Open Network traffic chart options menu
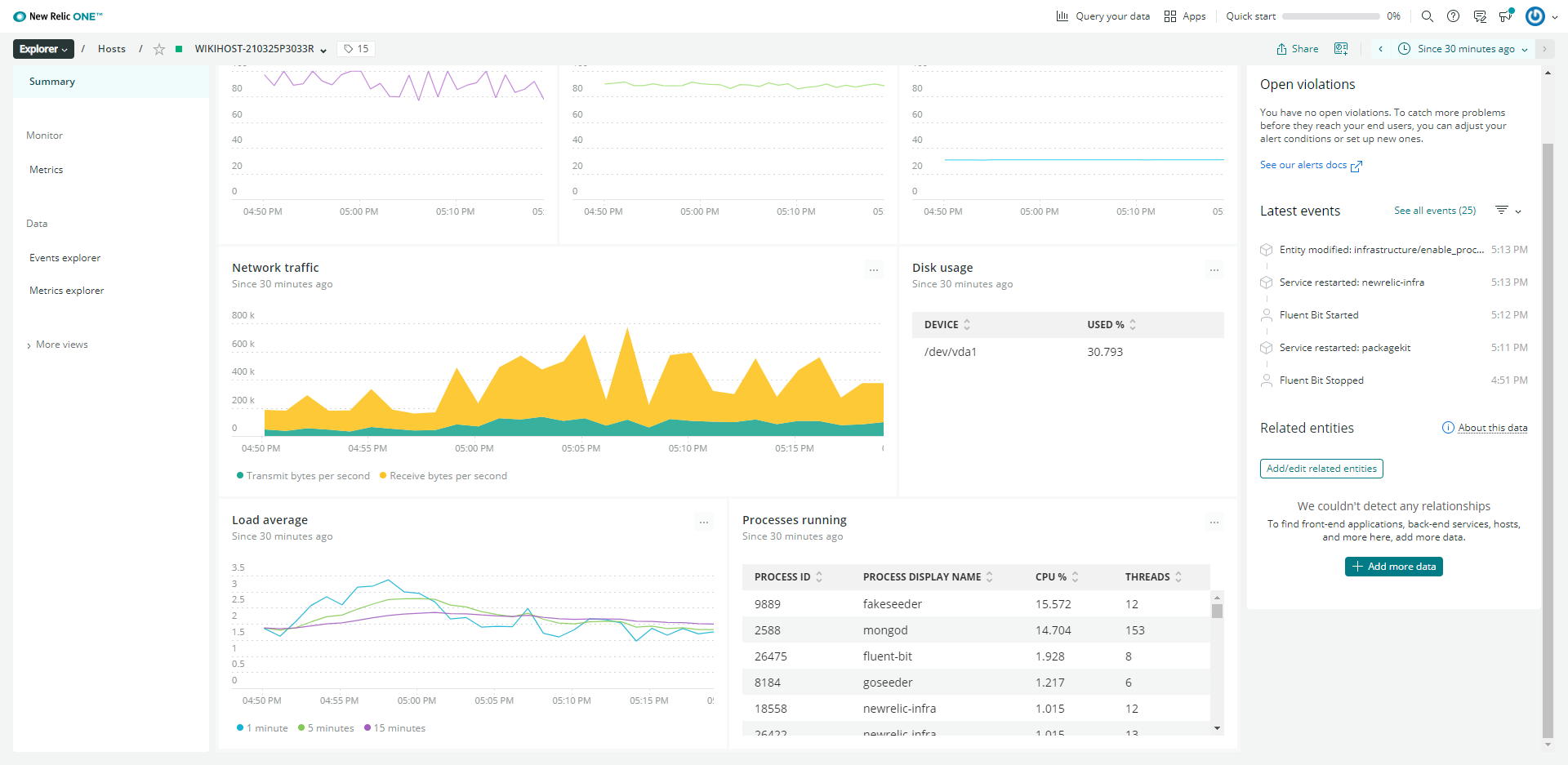 tap(874, 269)
